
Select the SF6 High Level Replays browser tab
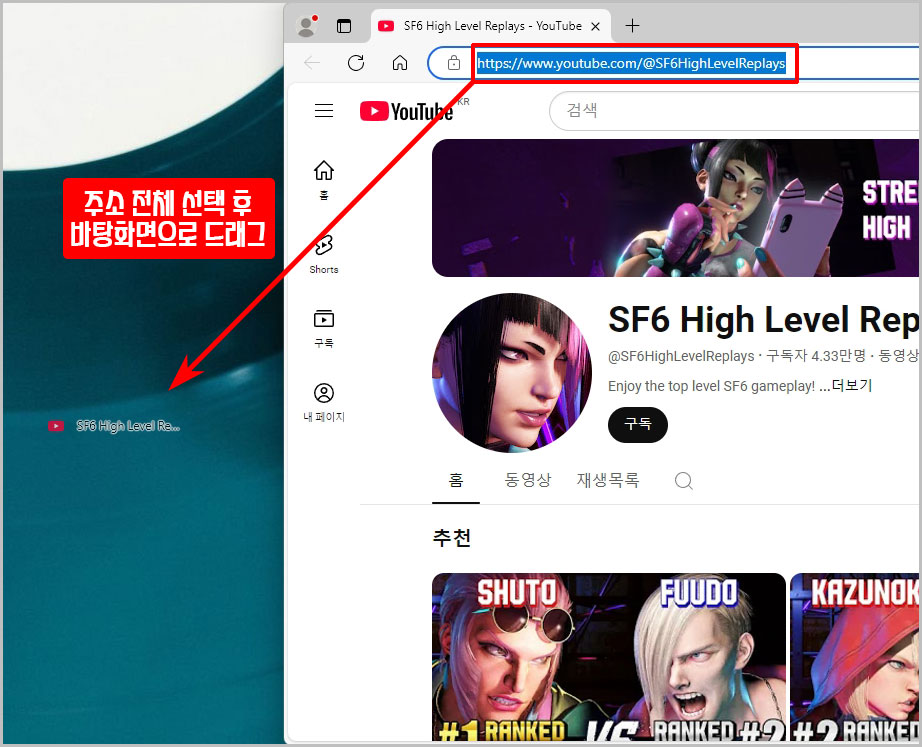point(491,26)
